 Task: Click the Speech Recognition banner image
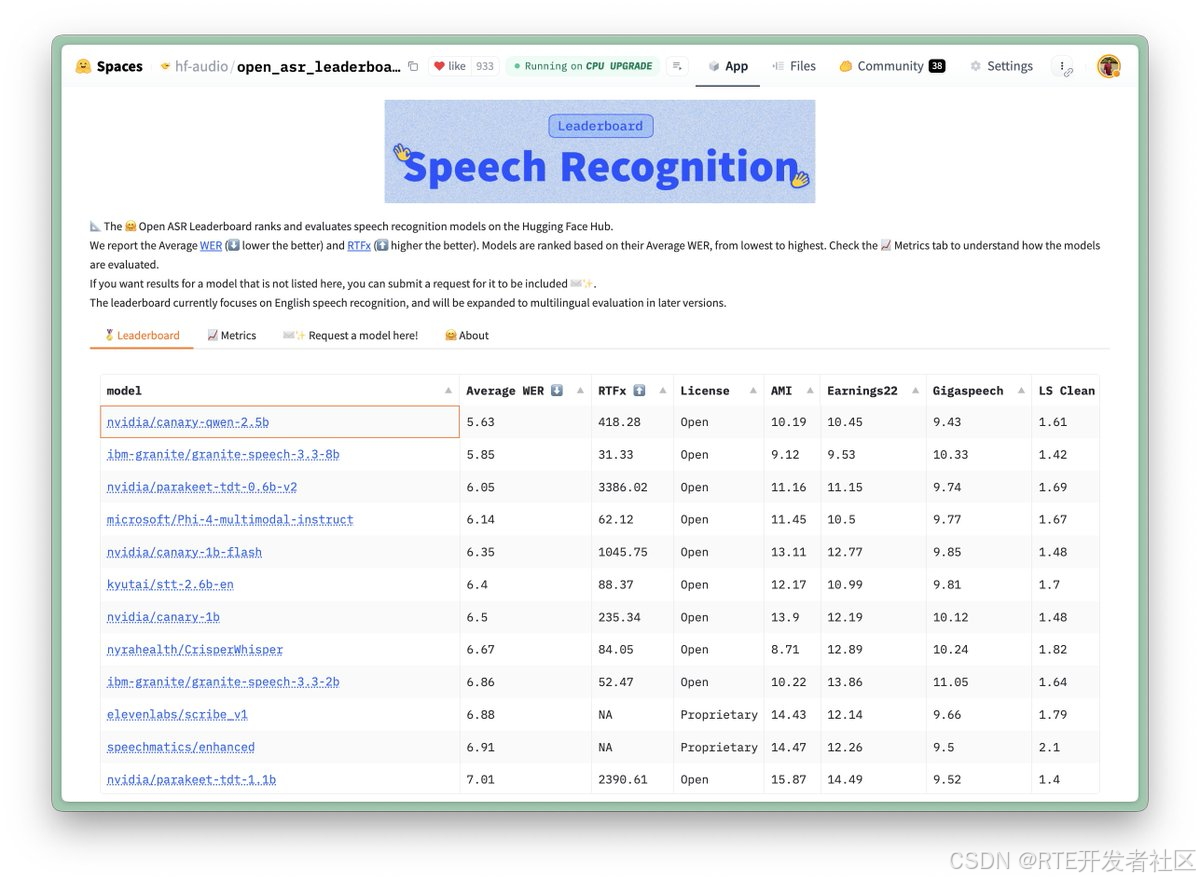[x=600, y=151]
